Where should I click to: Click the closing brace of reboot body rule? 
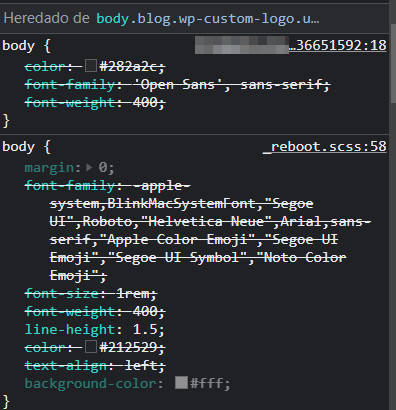[6, 401]
